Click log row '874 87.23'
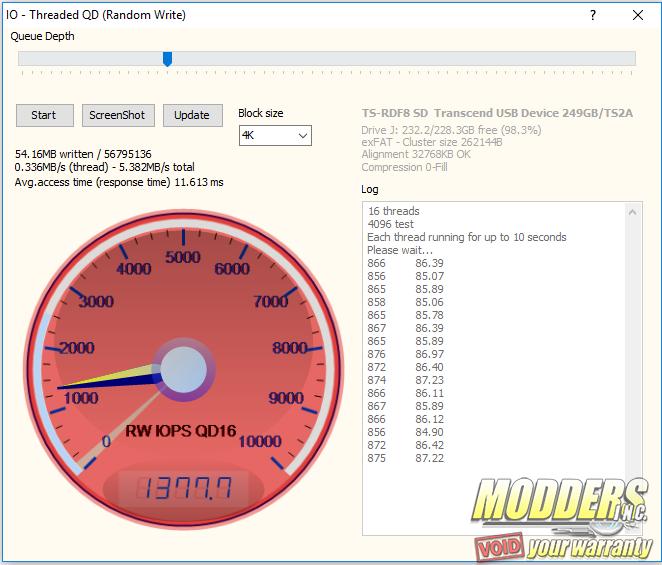 coord(405,380)
